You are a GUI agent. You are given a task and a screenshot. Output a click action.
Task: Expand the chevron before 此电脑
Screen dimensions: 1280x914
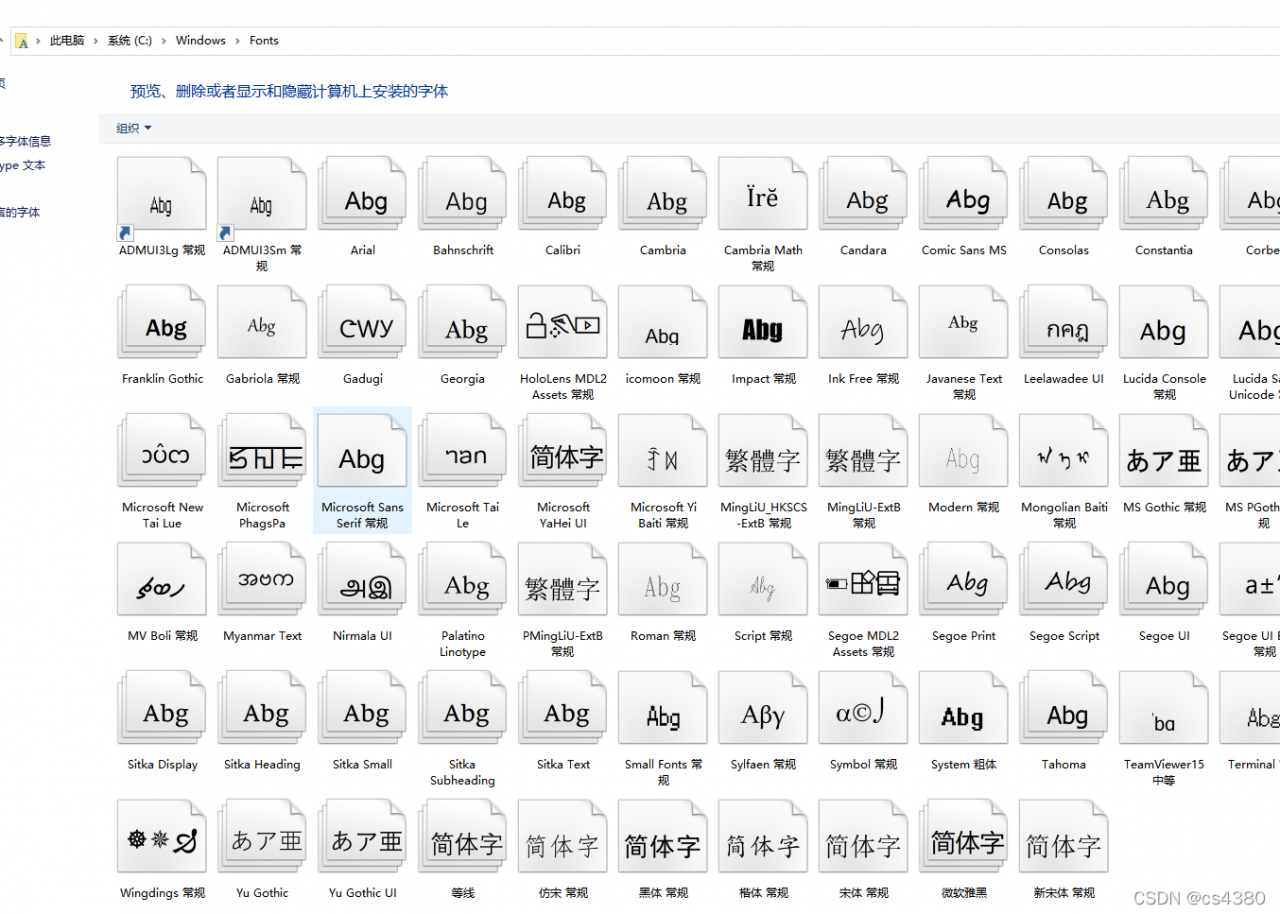point(38,41)
